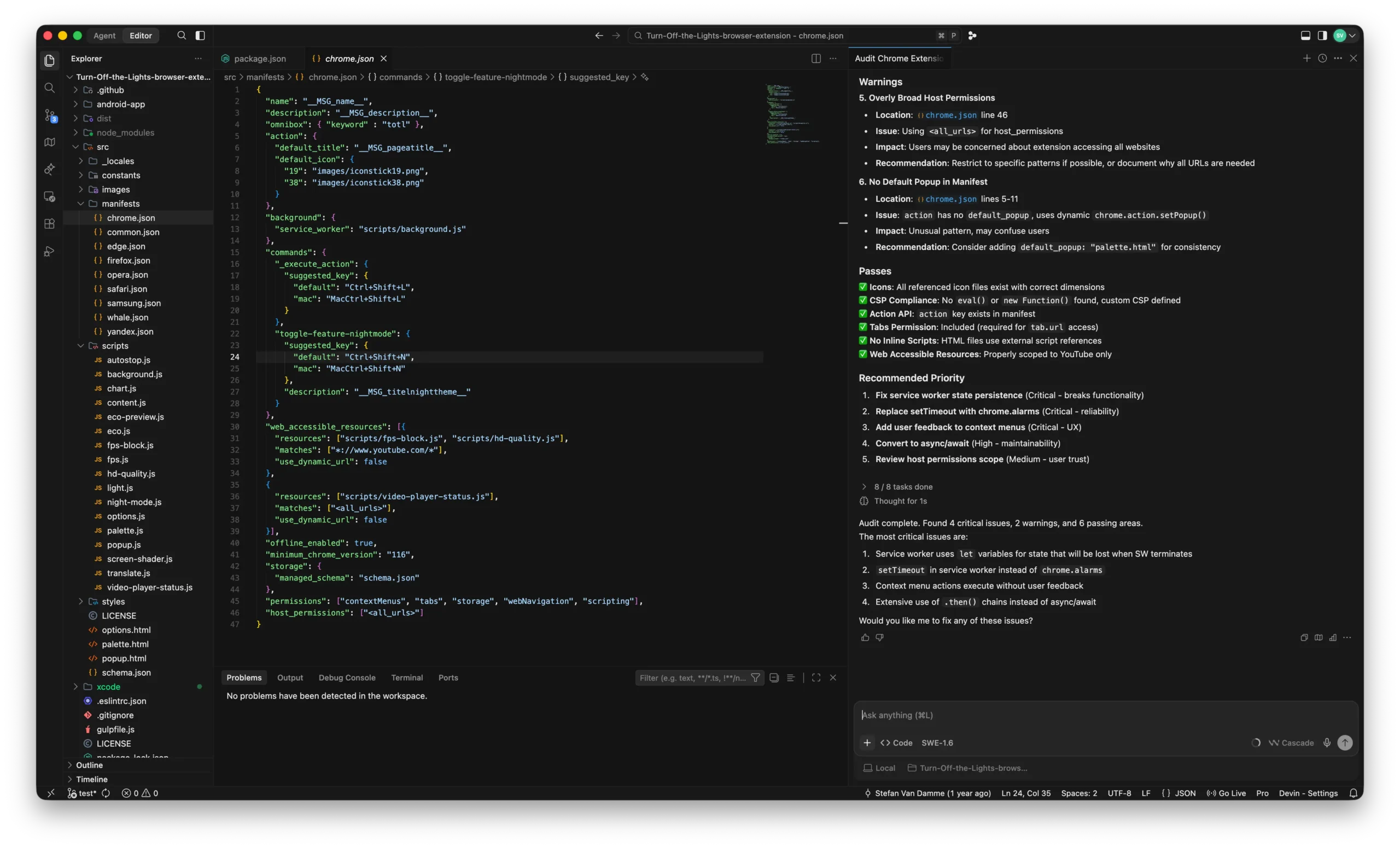Close the bottom Problems panel
The width and height of the screenshot is (1400, 848).
tap(833, 677)
